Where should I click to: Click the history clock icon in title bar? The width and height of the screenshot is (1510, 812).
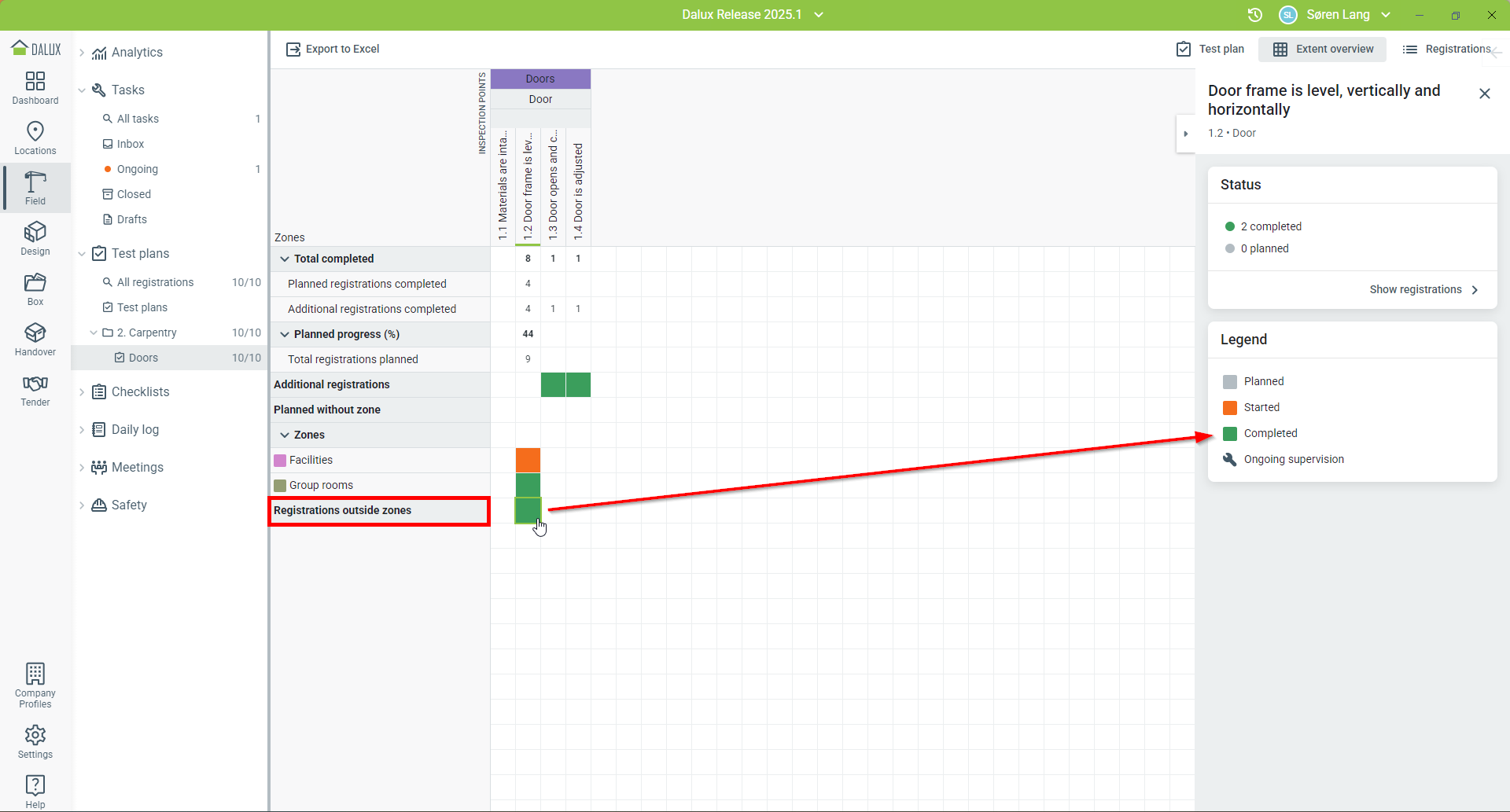[1255, 15]
